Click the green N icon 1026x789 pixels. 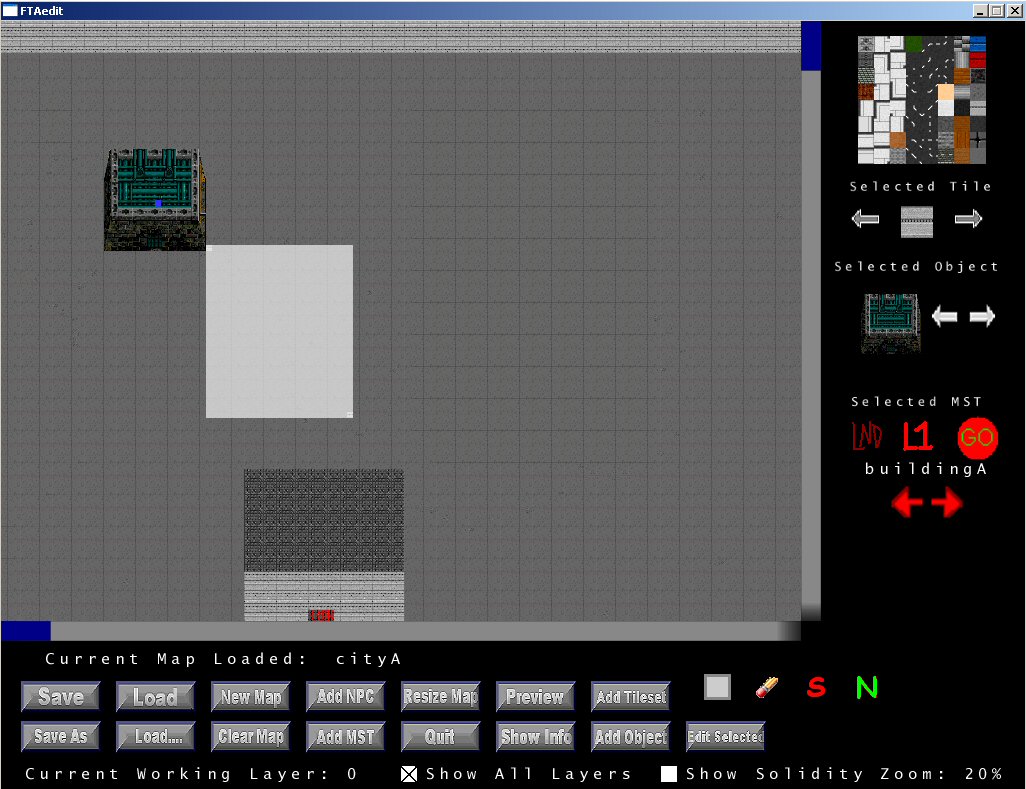point(866,688)
